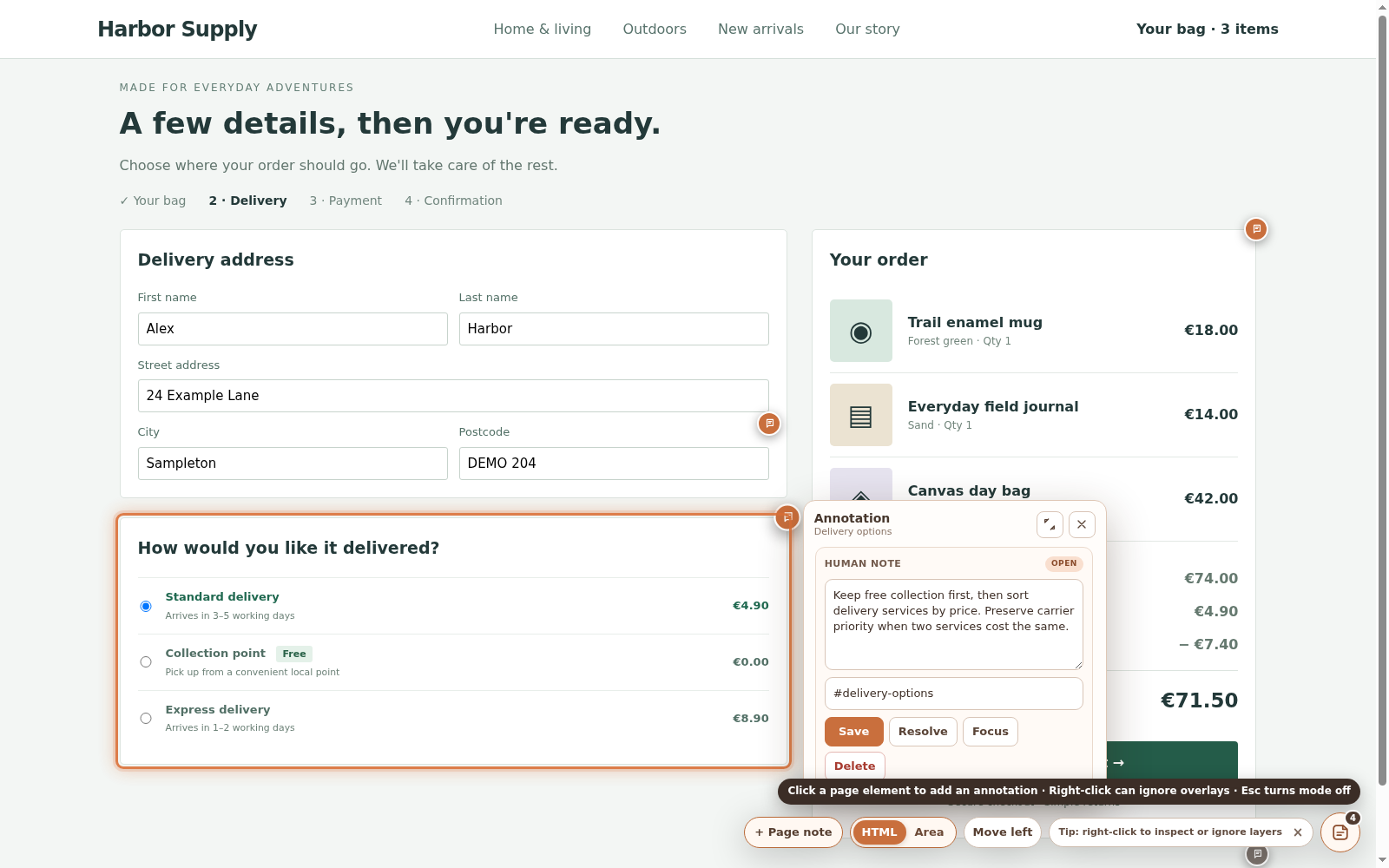The image size is (1389, 868).
Task: Open the annotations list button with badge 4
Action: pyautogui.click(x=1340, y=832)
